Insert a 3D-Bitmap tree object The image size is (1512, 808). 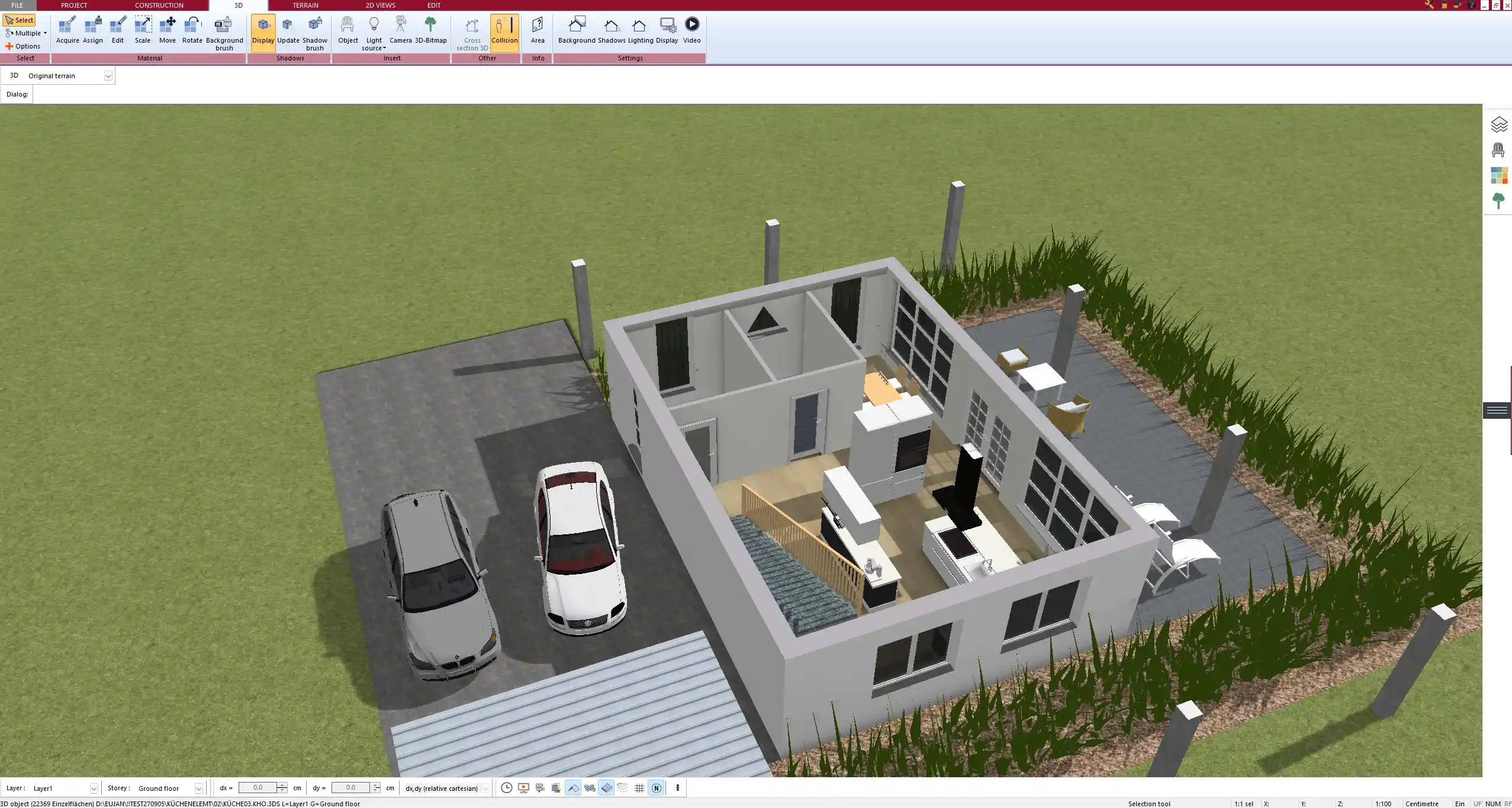pos(431,31)
